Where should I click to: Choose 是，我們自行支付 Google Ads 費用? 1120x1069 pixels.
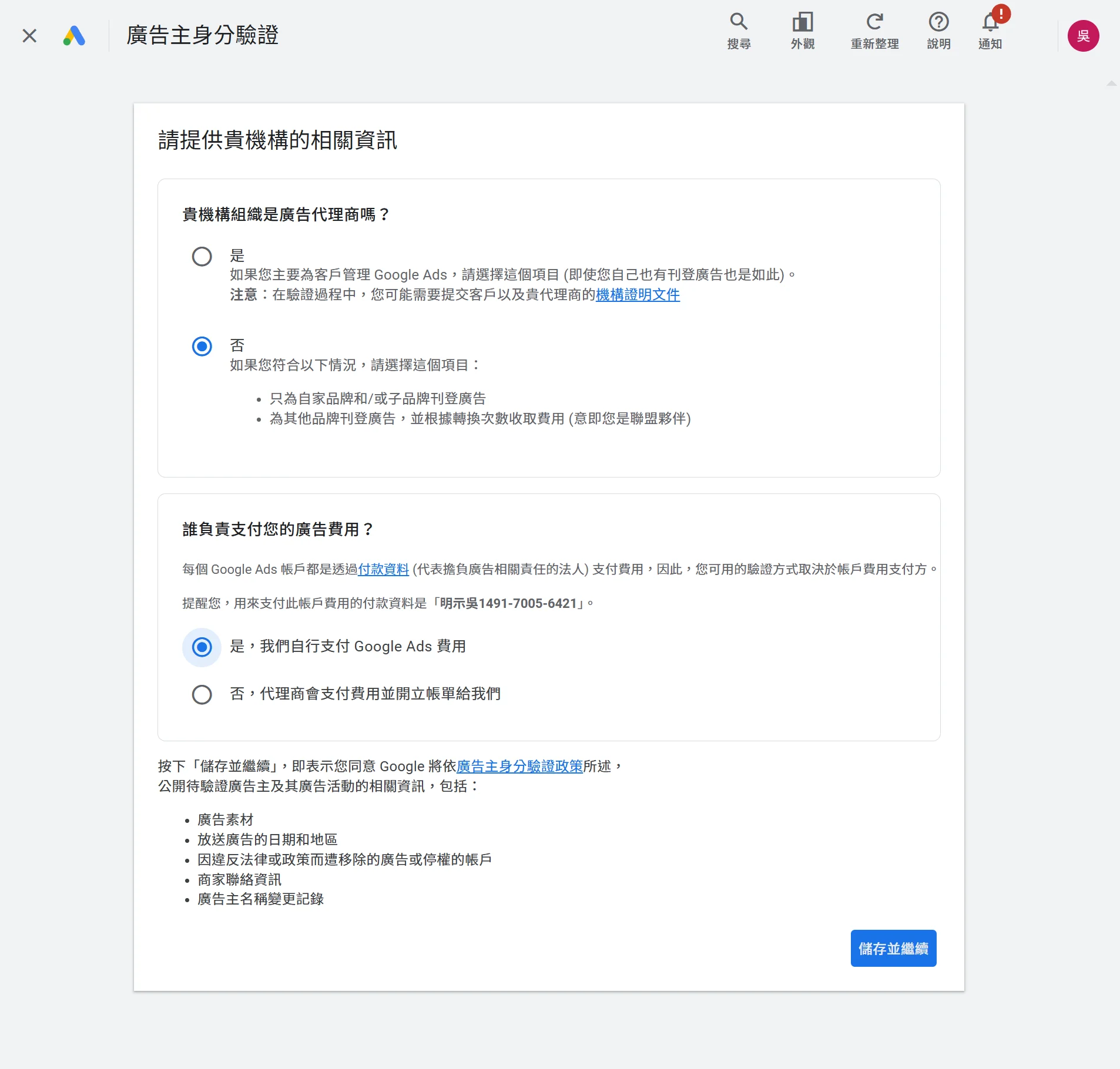click(202, 647)
